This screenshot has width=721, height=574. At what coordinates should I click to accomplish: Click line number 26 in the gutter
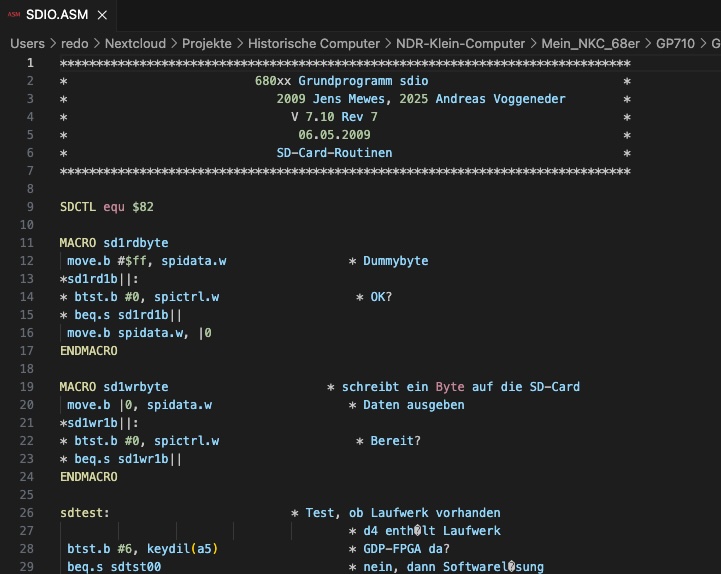click(x=27, y=513)
